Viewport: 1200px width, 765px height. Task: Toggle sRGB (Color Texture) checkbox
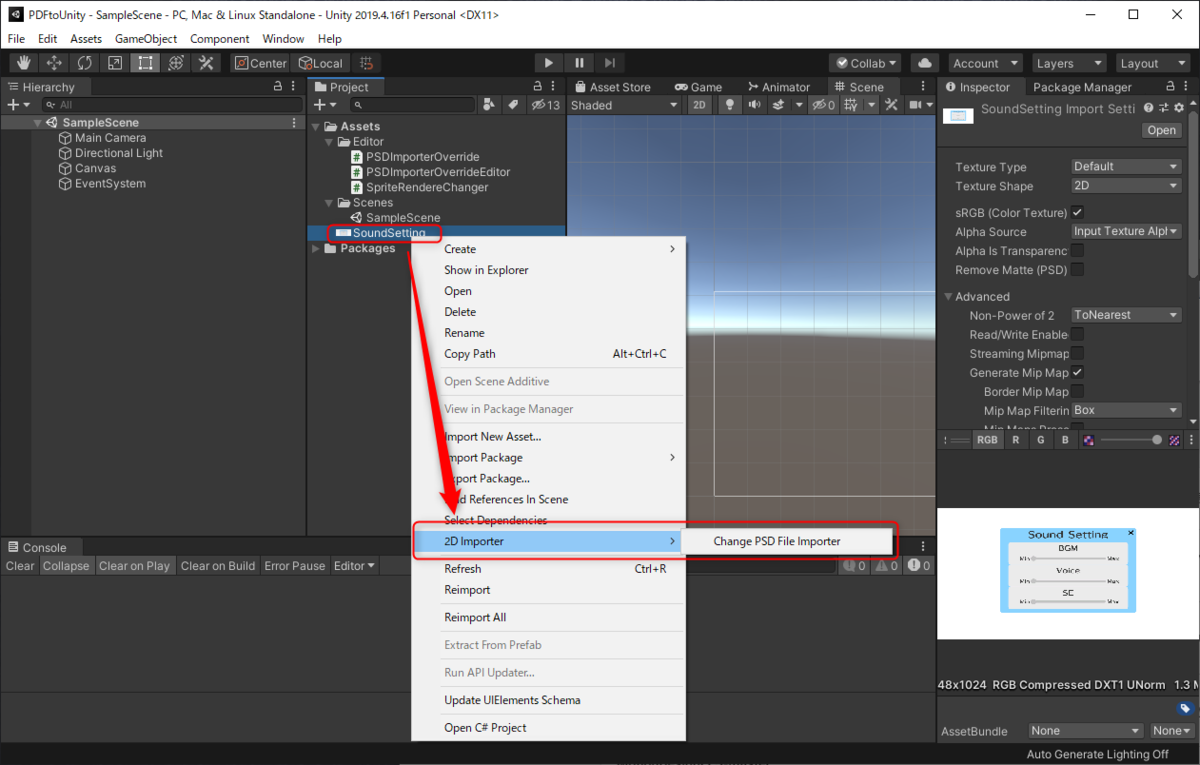point(1077,212)
